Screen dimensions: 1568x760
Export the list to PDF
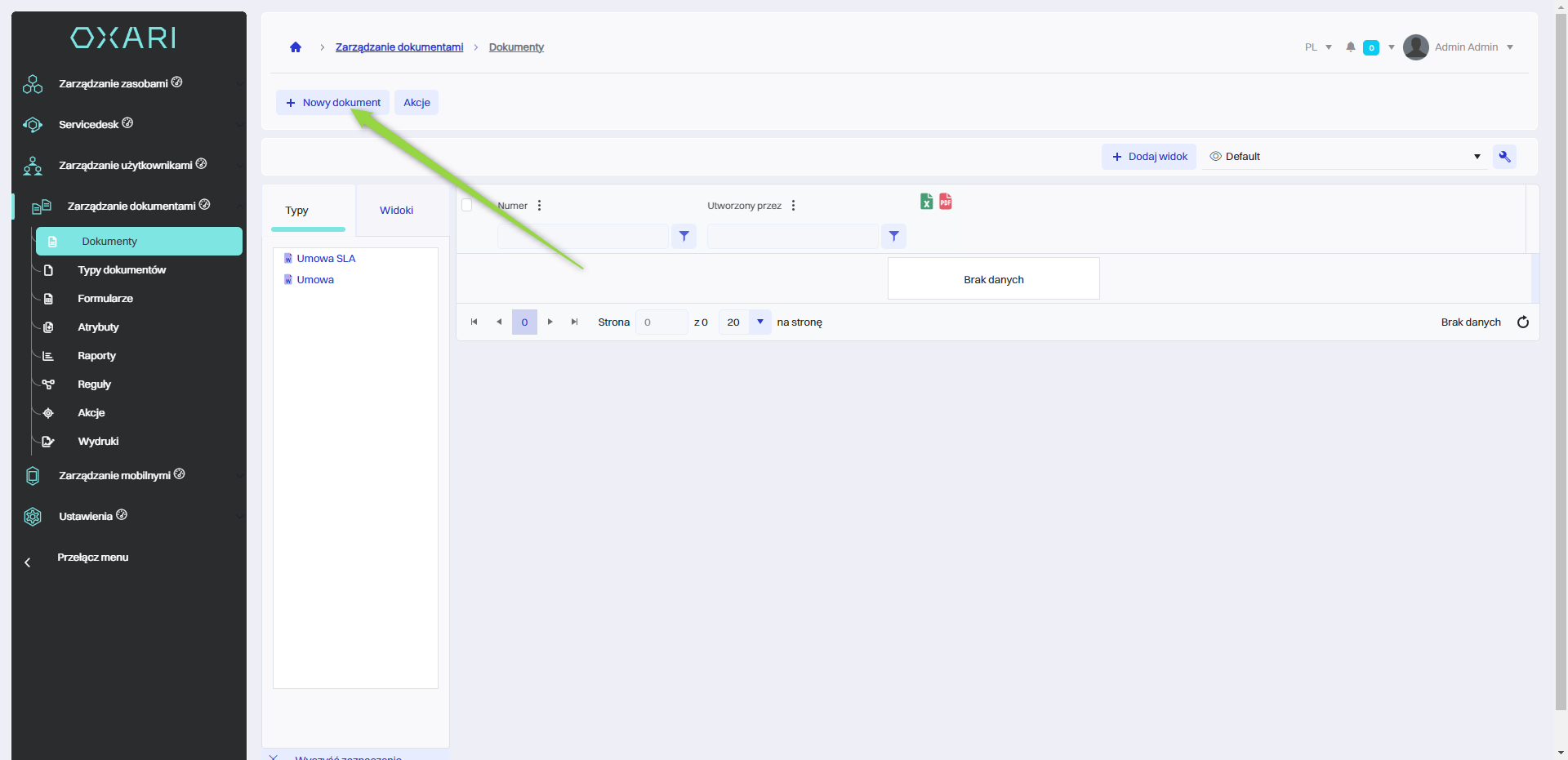tap(946, 202)
